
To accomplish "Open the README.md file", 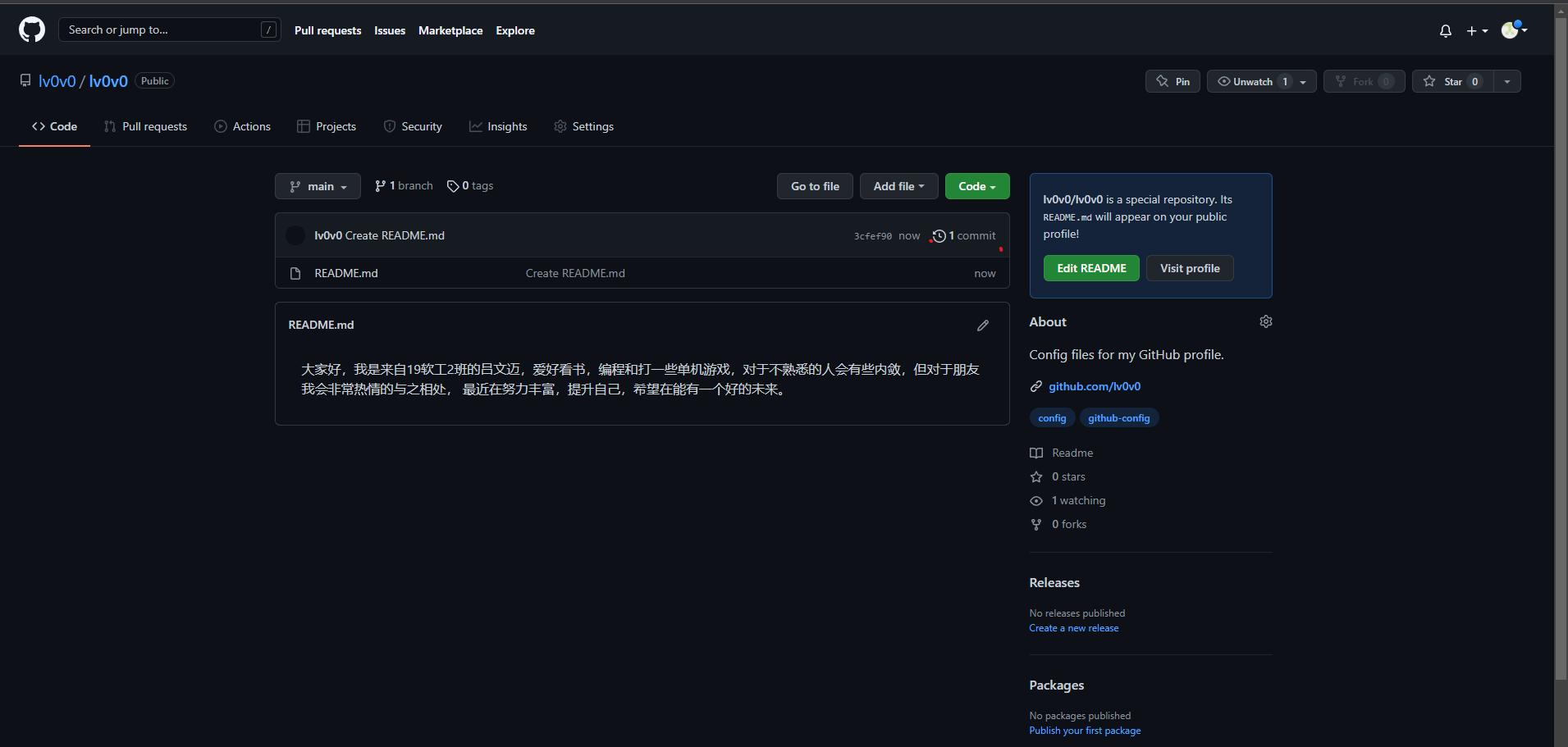I will [346, 273].
